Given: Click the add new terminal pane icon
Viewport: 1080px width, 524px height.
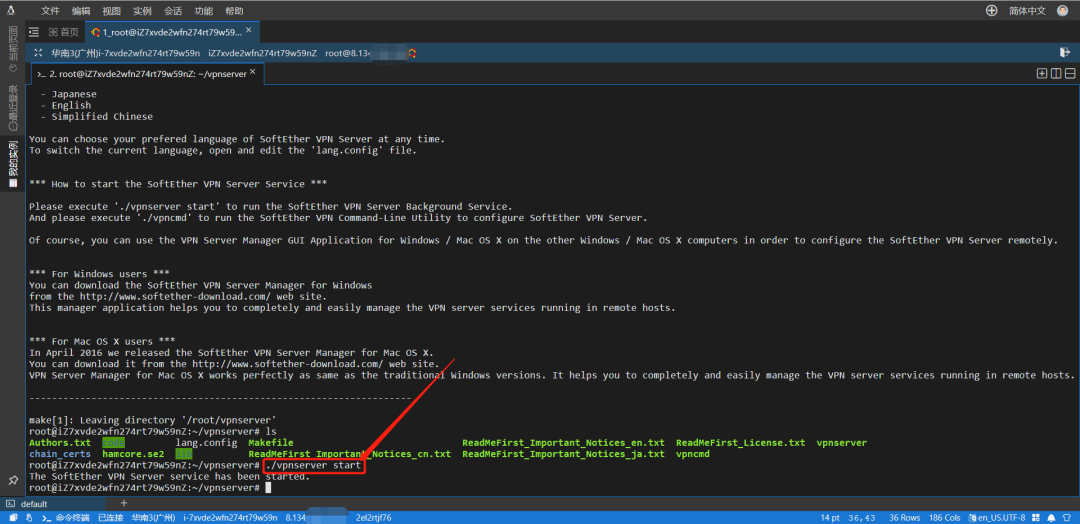Looking at the screenshot, I should (x=1042, y=74).
